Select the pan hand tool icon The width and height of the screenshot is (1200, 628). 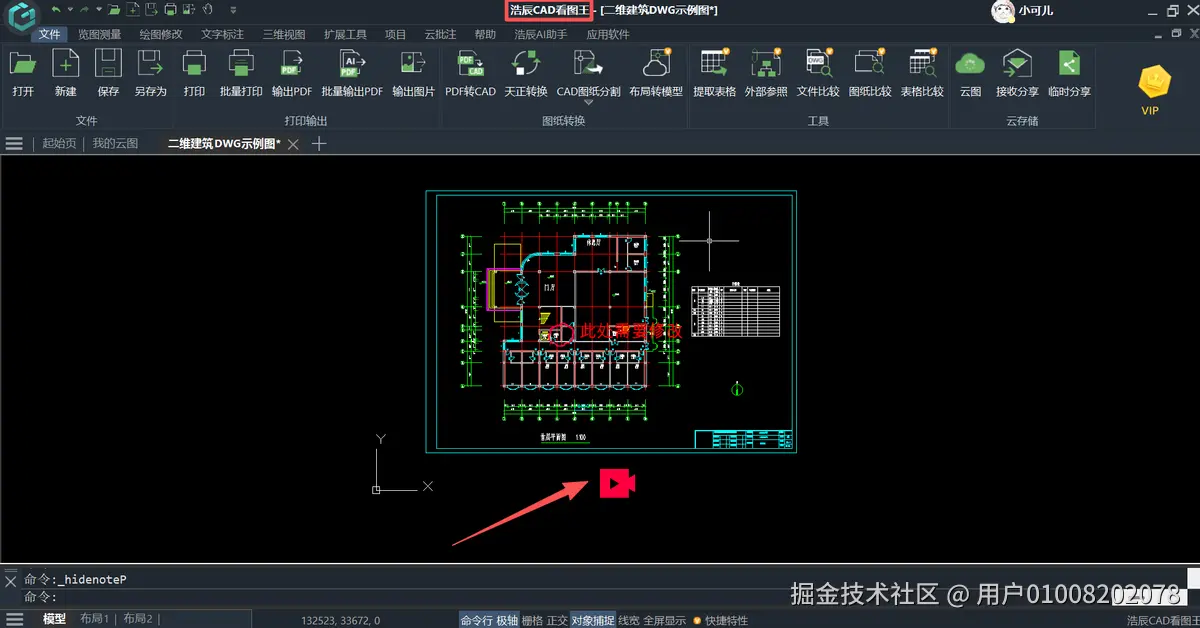pyautogui.click(x=207, y=10)
